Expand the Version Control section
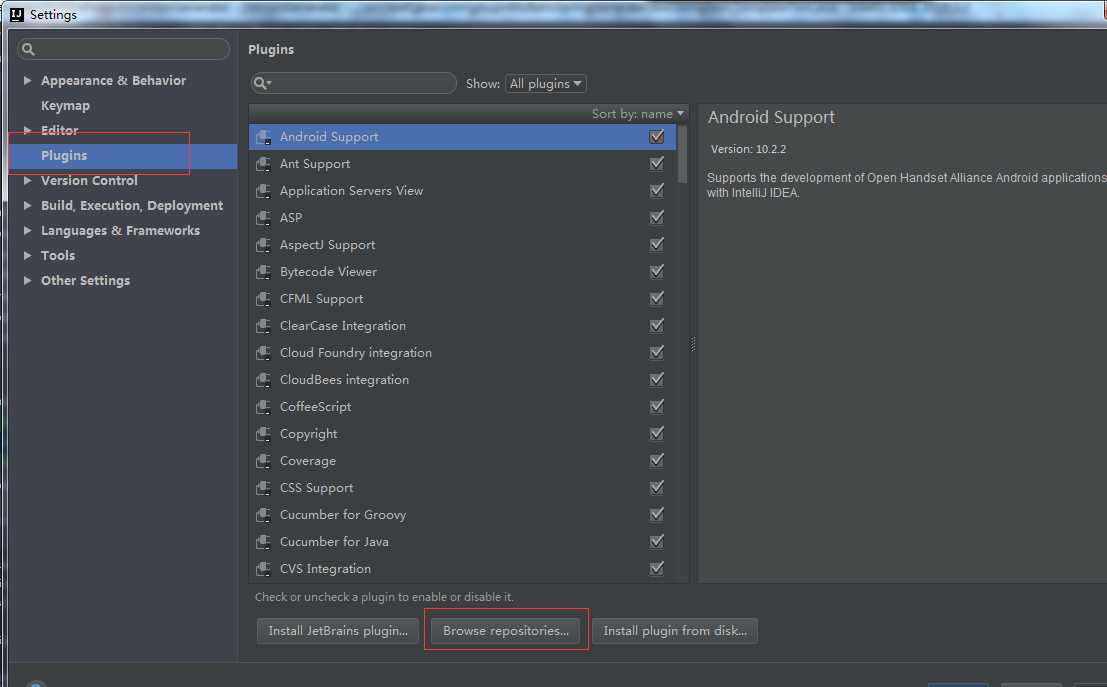 (x=28, y=180)
